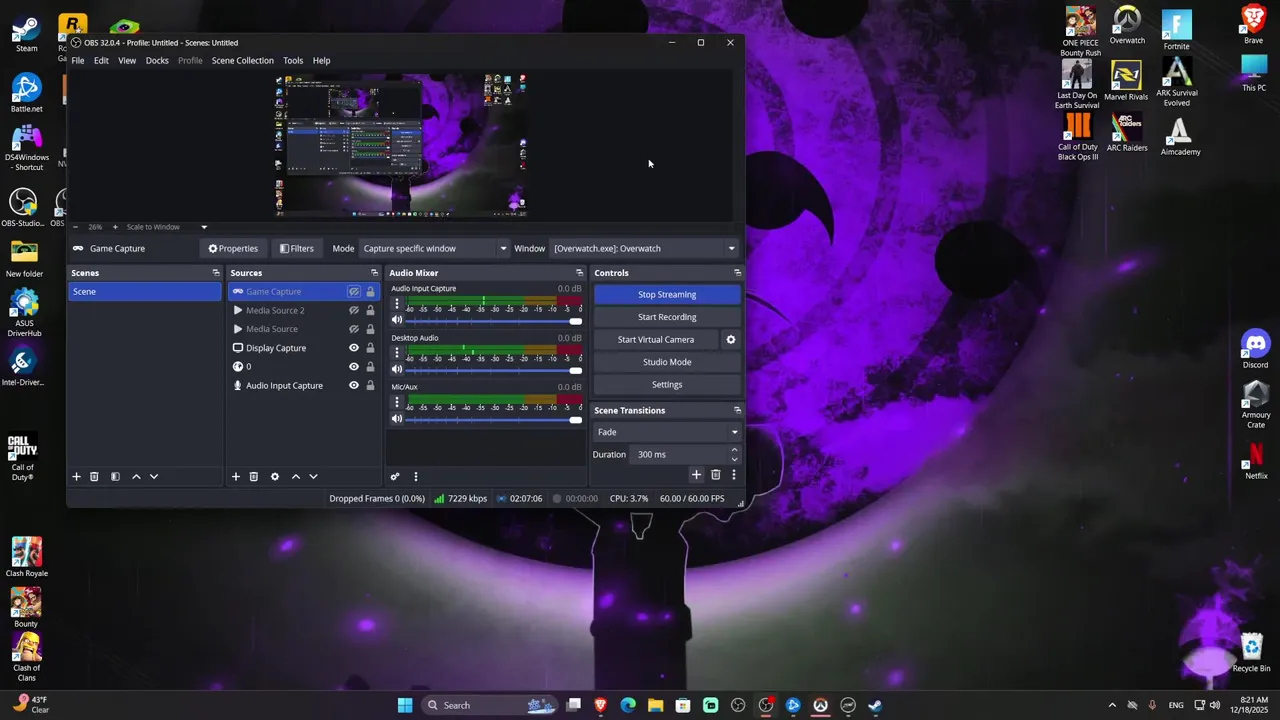The height and width of the screenshot is (720, 1280).
Task: Unlock the Display Capture source
Action: pos(370,348)
